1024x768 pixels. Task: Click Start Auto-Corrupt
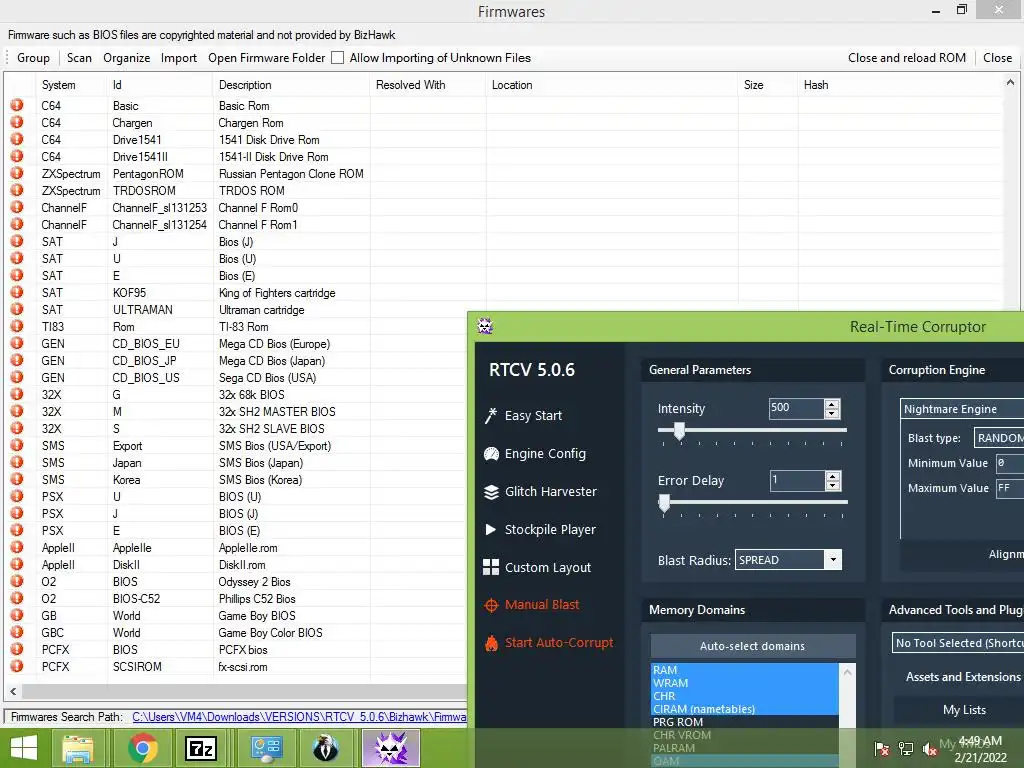pos(549,643)
